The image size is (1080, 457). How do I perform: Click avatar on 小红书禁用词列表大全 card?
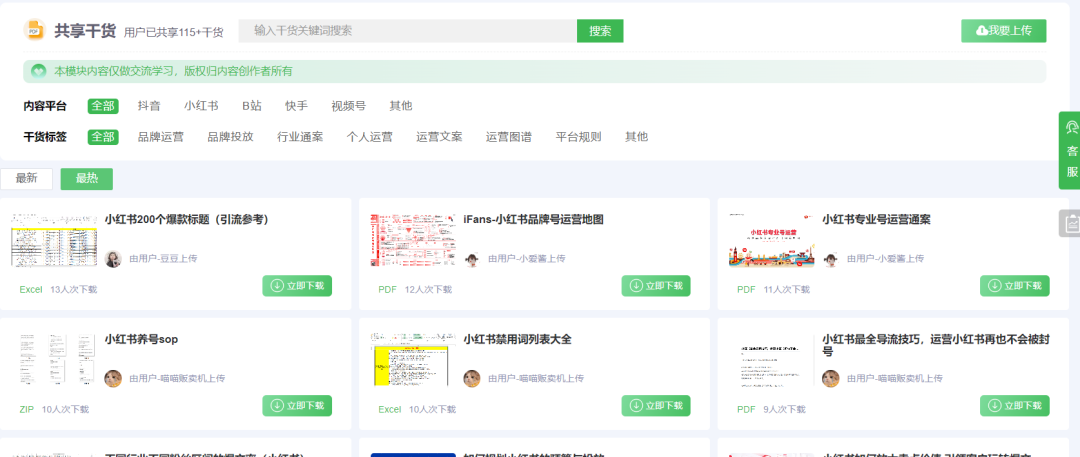click(472, 378)
